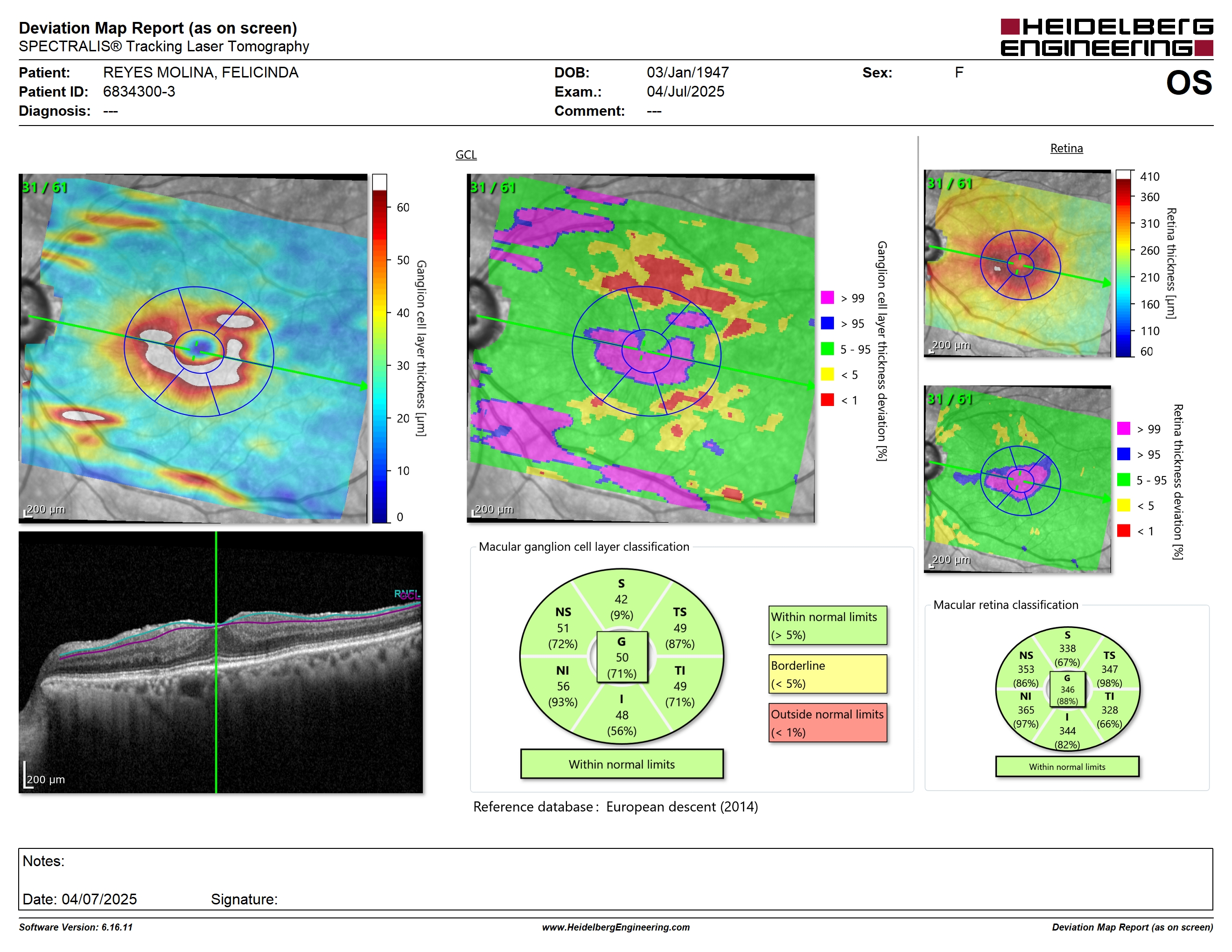Screen dimensions: 1232x952
Task: Click the OS eye laterality label
Action: click(1189, 83)
